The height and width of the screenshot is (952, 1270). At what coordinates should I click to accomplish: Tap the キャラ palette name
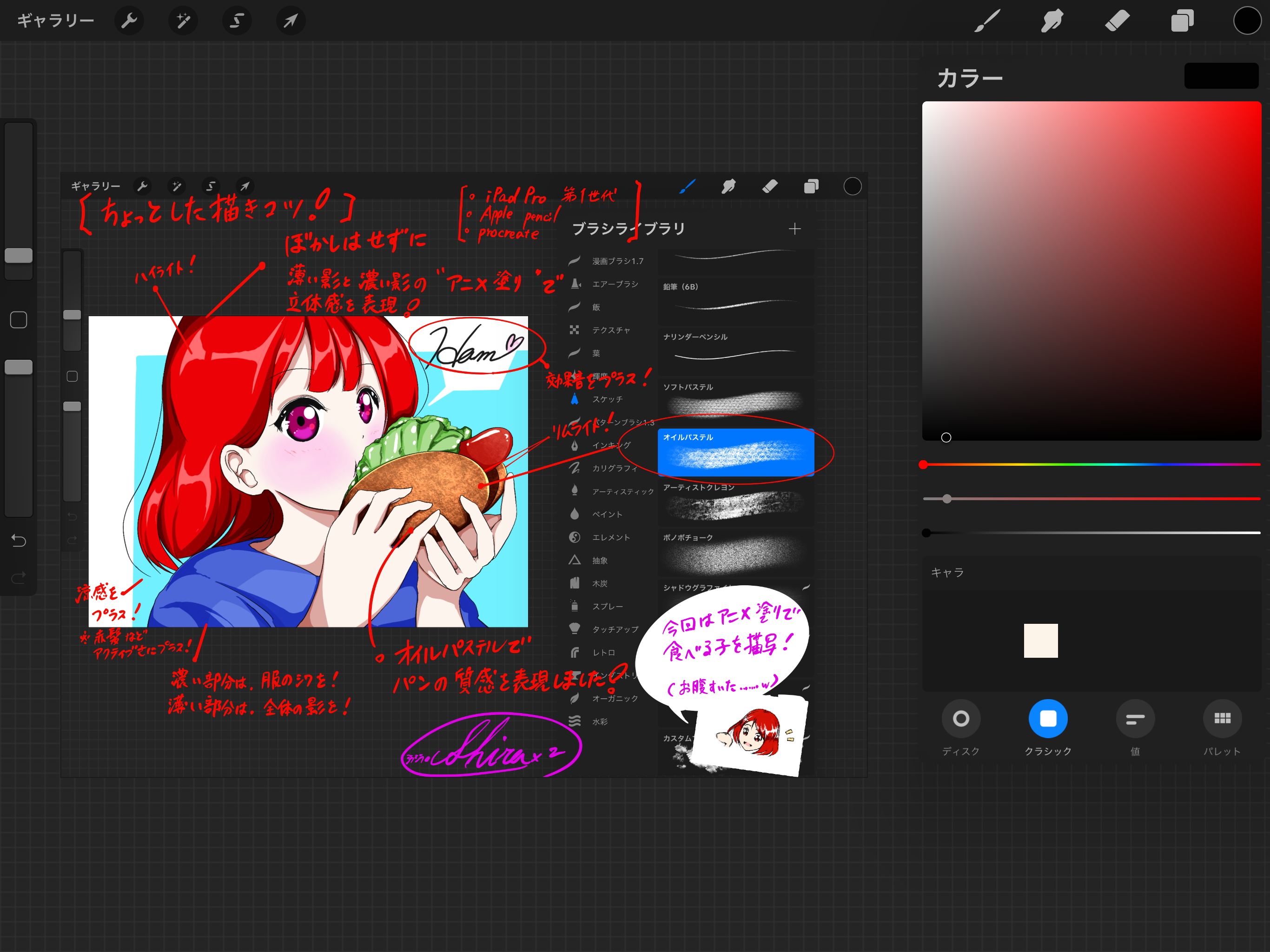click(x=947, y=573)
